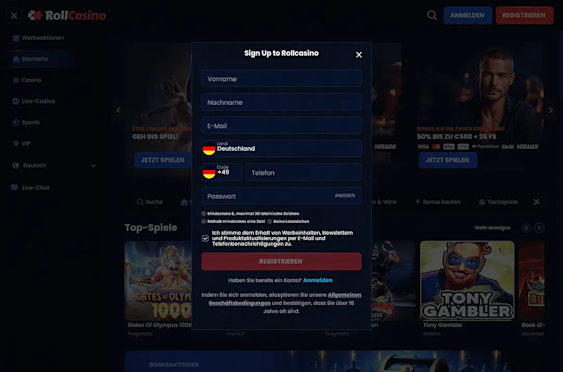Close the Sign Up dialog
Image resolution: width=563 pixels, height=372 pixels.
tap(359, 55)
